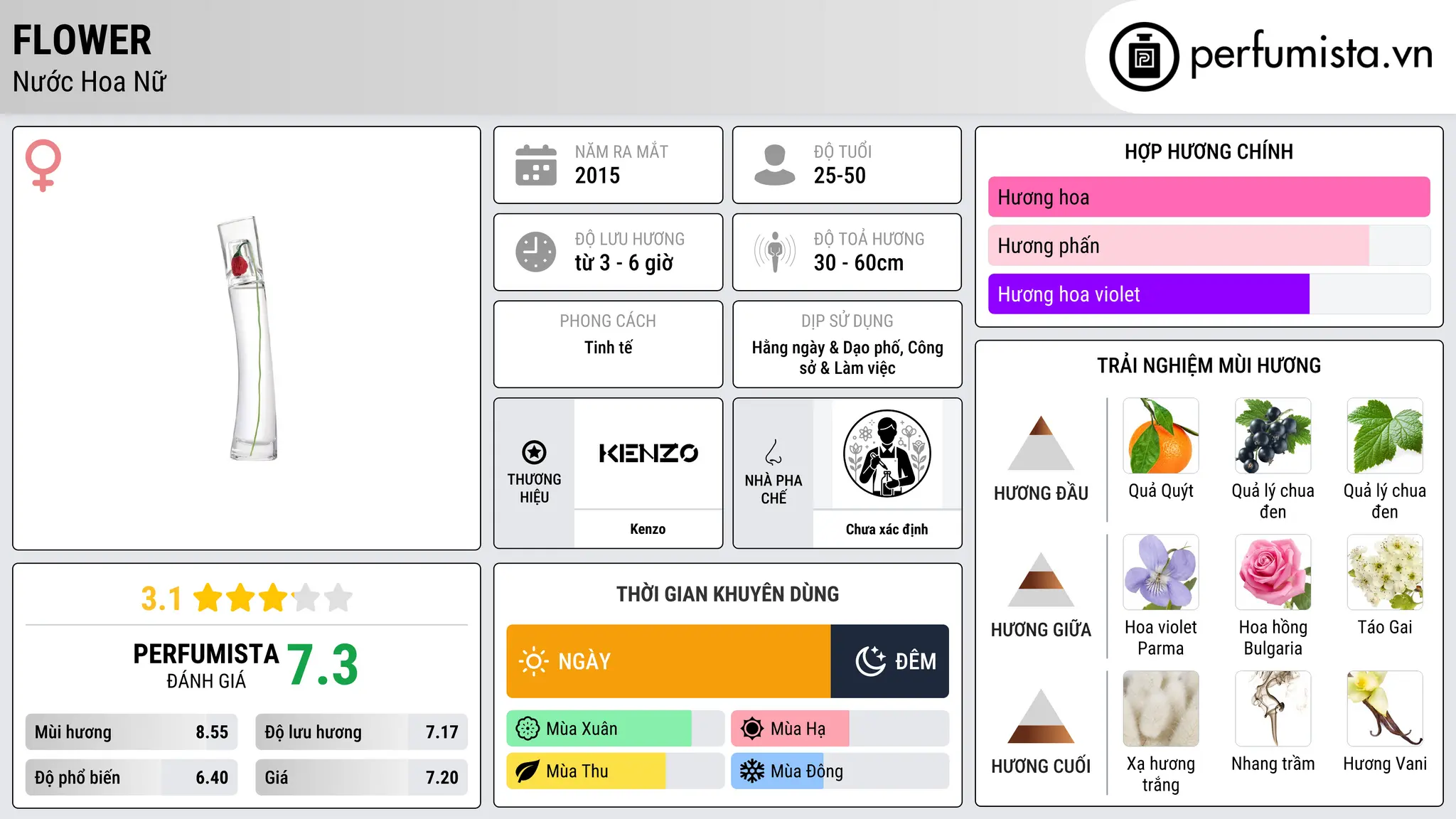1456x819 pixels.
Task: Click the Mùa Đông season bar
Action: click(x=840, y=771)
